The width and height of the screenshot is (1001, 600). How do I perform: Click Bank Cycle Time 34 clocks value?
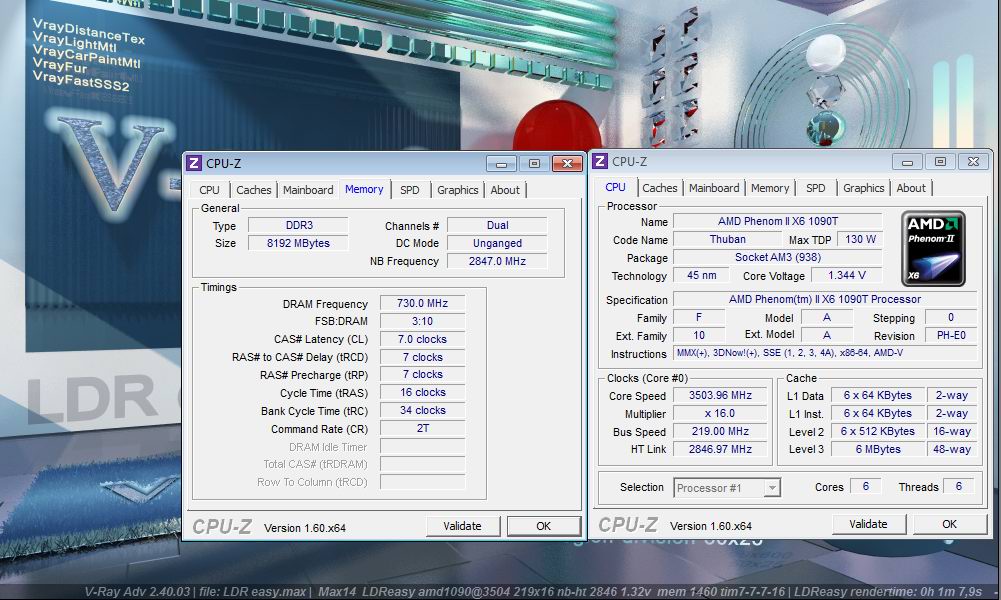[x=423, y=410]
